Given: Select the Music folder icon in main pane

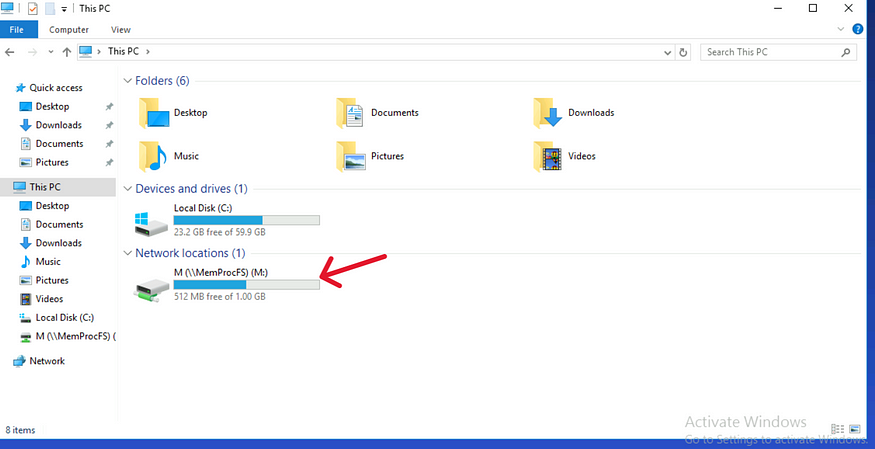Looking at the screenshot, I should (153, 156).
